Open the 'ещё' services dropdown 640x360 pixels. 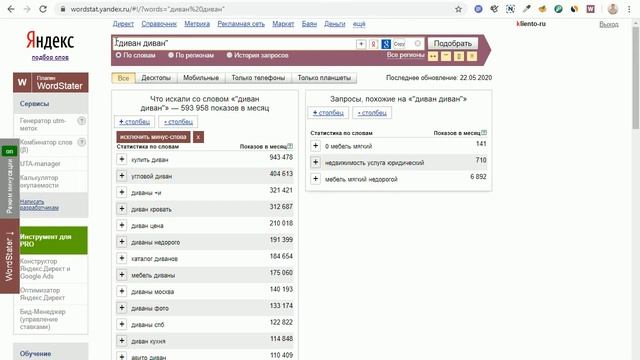click(359, 24)
